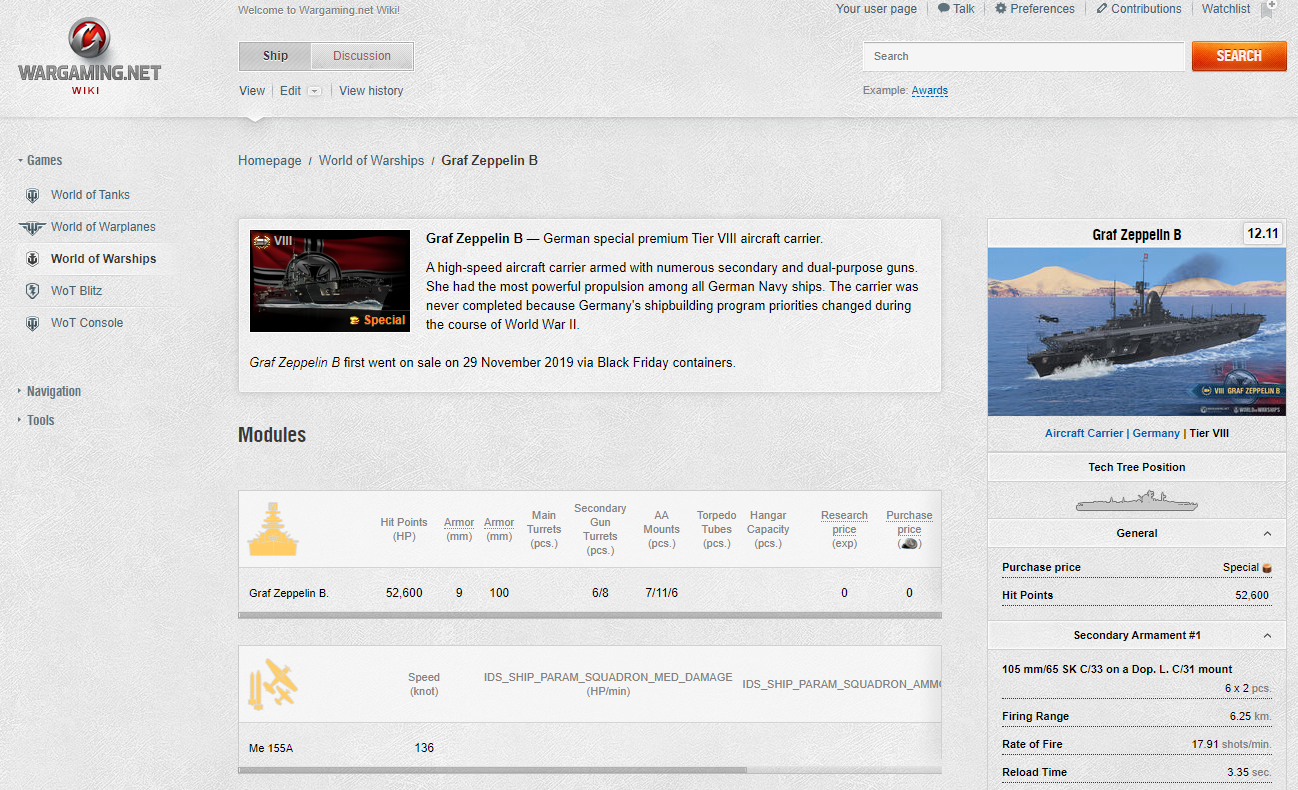The width and height of the screenshot is (1298, 790).
Task: Click the World of Tanks sidebar icon
Action: (x=32, y=195)
